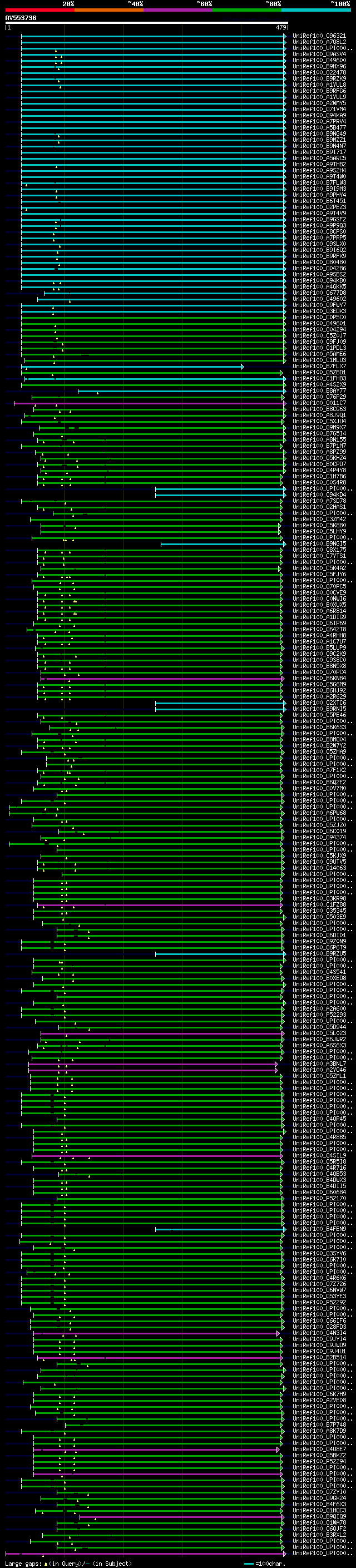Image resolution: width=356 pixels, height=1568 pixels.
Task: Select hit label UniRef100_A1YUL8
Action: (319, 85)
